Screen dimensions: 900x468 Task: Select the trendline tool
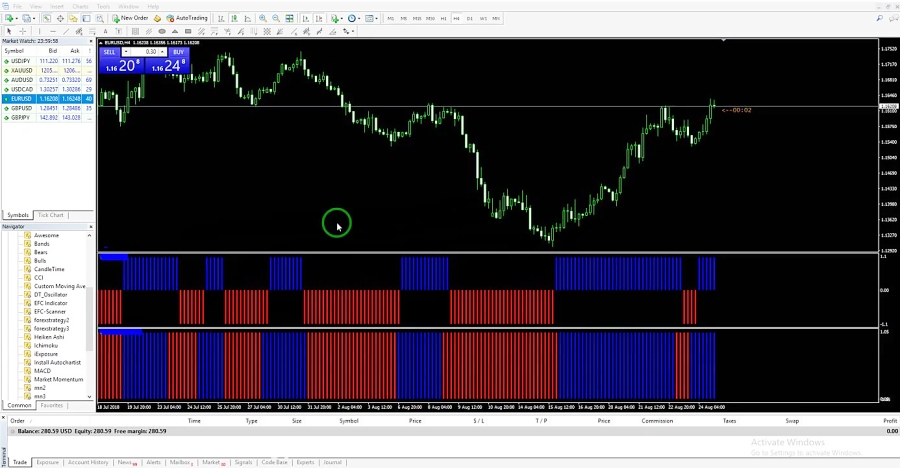click(x=66, y=31)
